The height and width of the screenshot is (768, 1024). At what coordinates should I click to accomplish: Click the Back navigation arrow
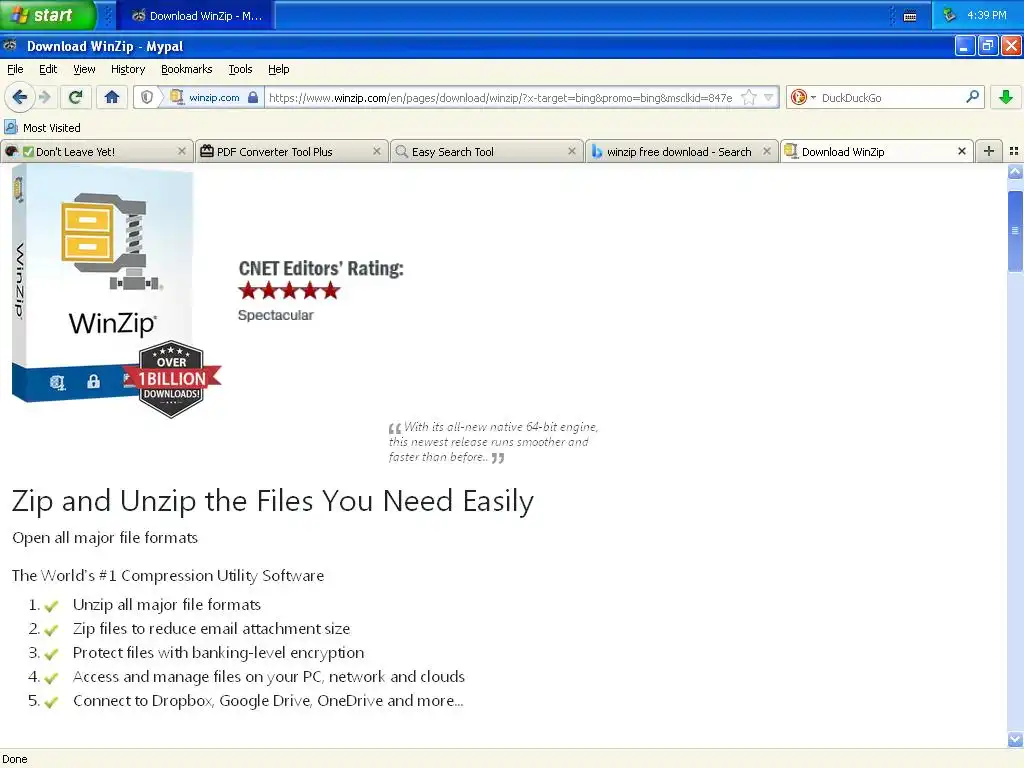pyautogui.click(x=20, y=97)
